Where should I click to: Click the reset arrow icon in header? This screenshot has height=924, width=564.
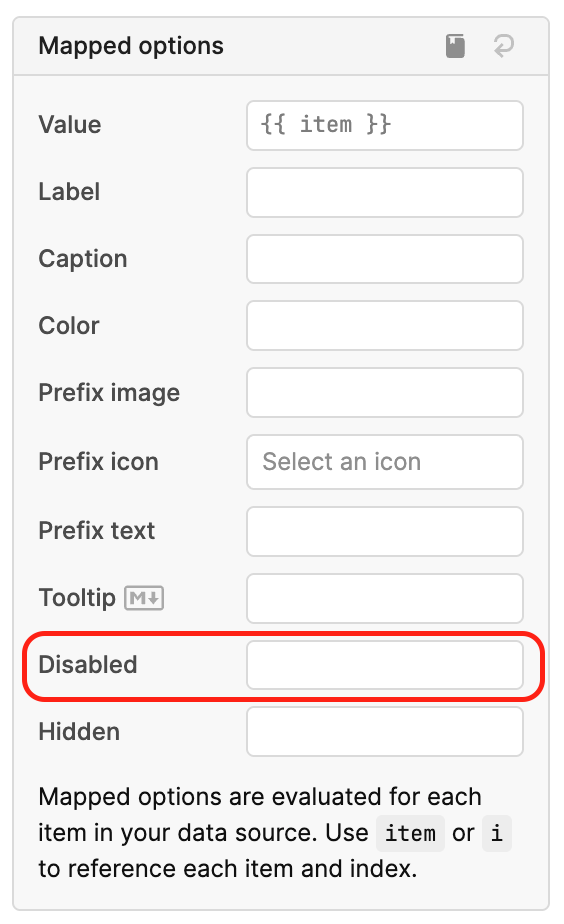click(x=504, y=46)
